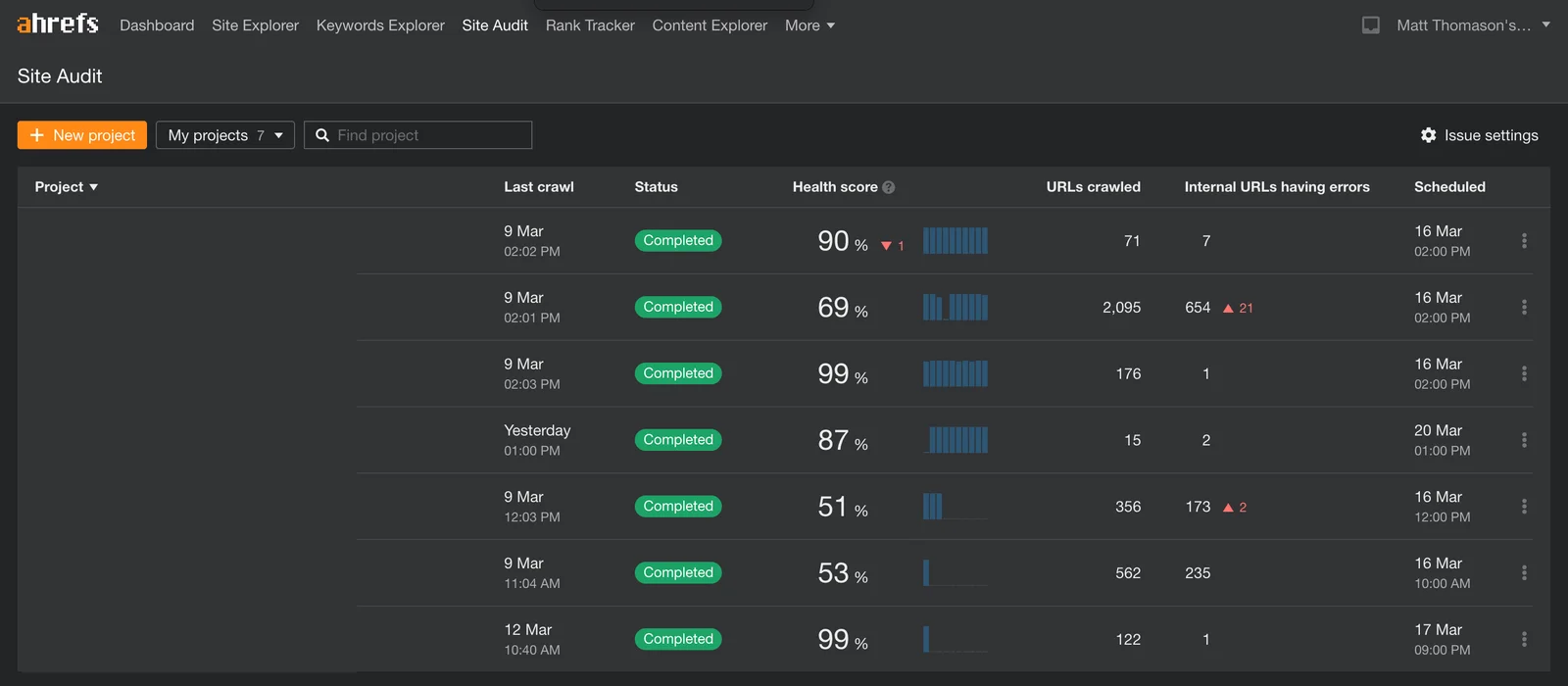Open Keywords Explorer
The height and width of the screenshot is (686, 1568).
pos(380,25)
